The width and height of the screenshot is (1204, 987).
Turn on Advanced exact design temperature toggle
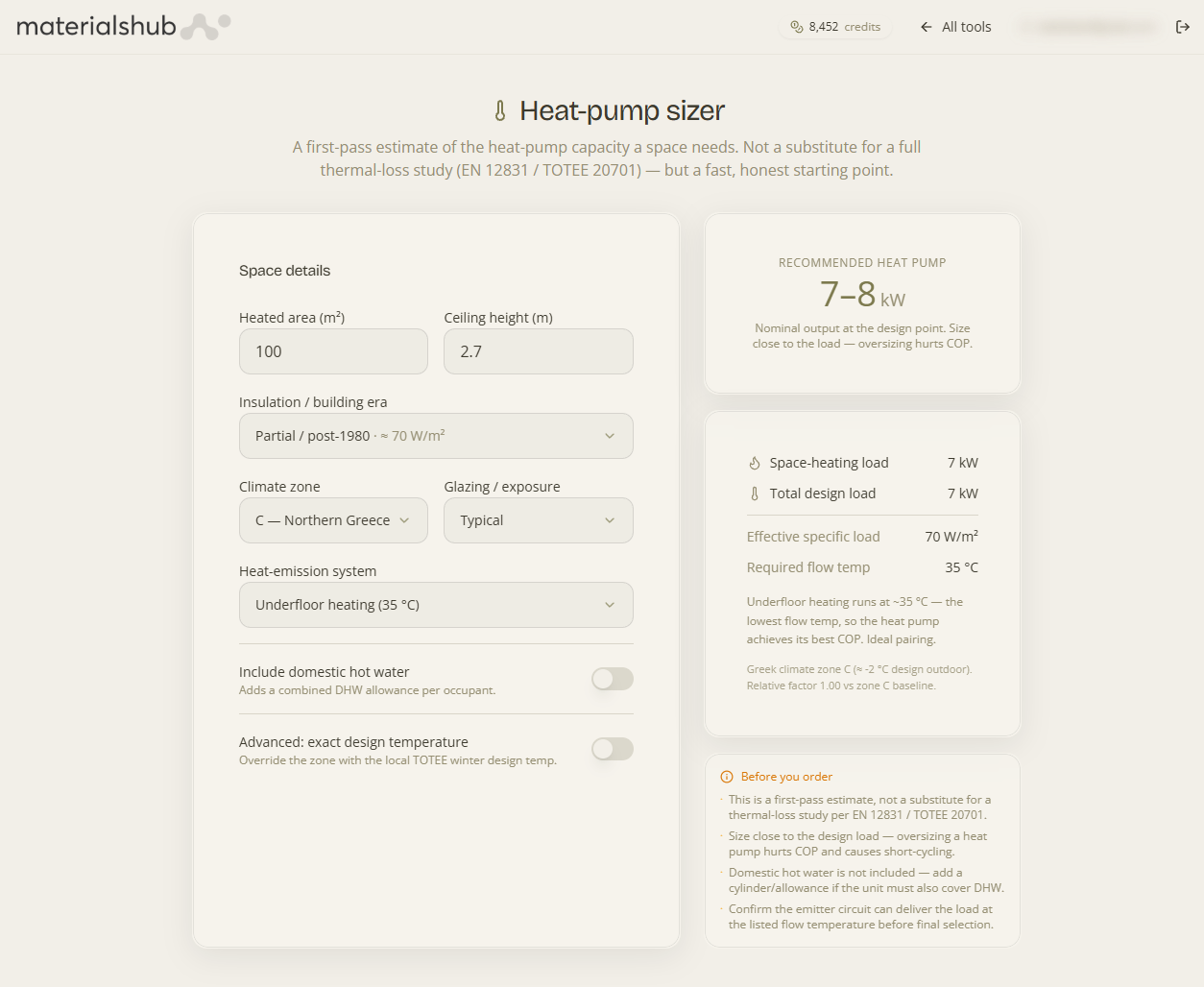click(x=613, y=749)
